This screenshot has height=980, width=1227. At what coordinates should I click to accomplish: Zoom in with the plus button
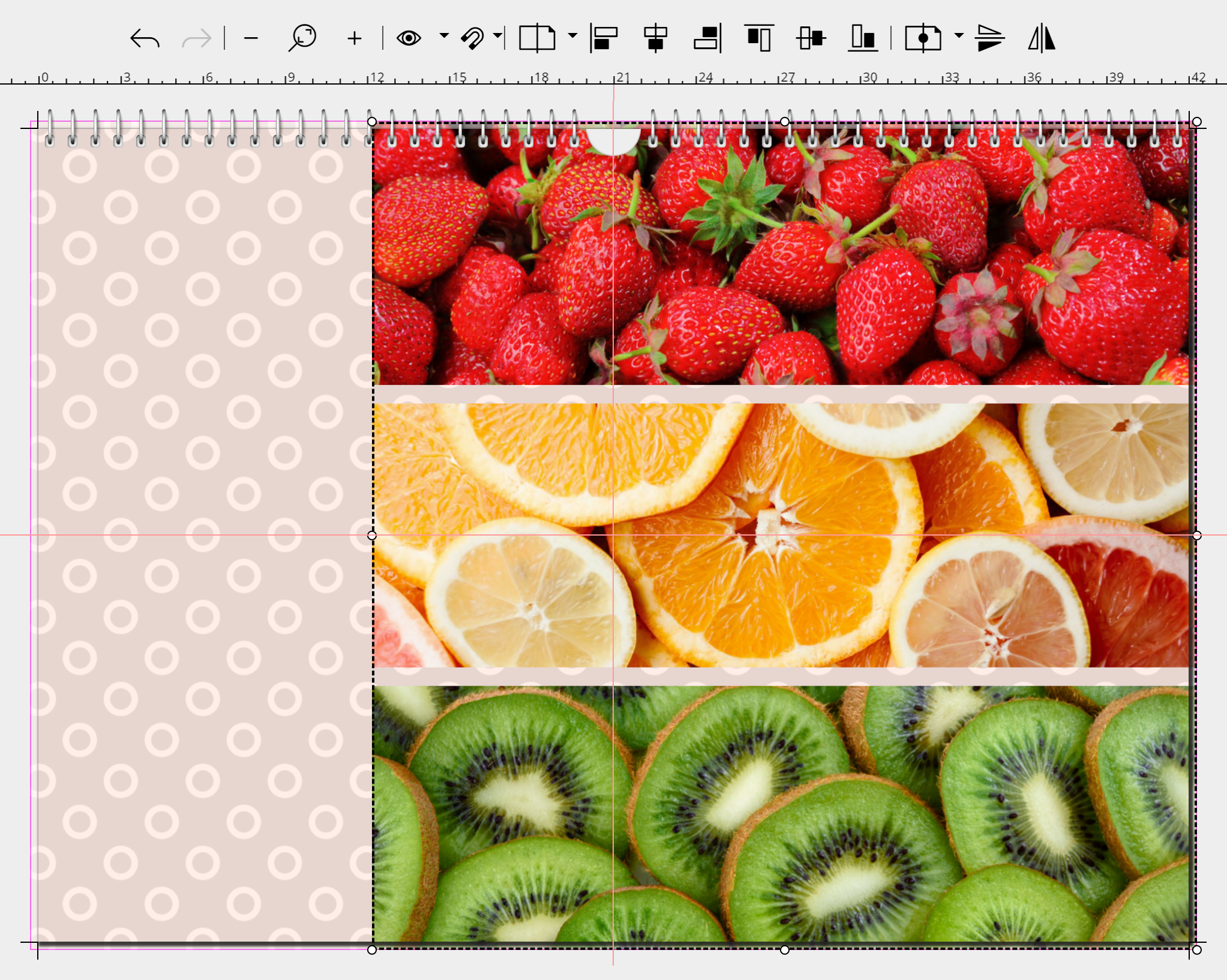355,38
